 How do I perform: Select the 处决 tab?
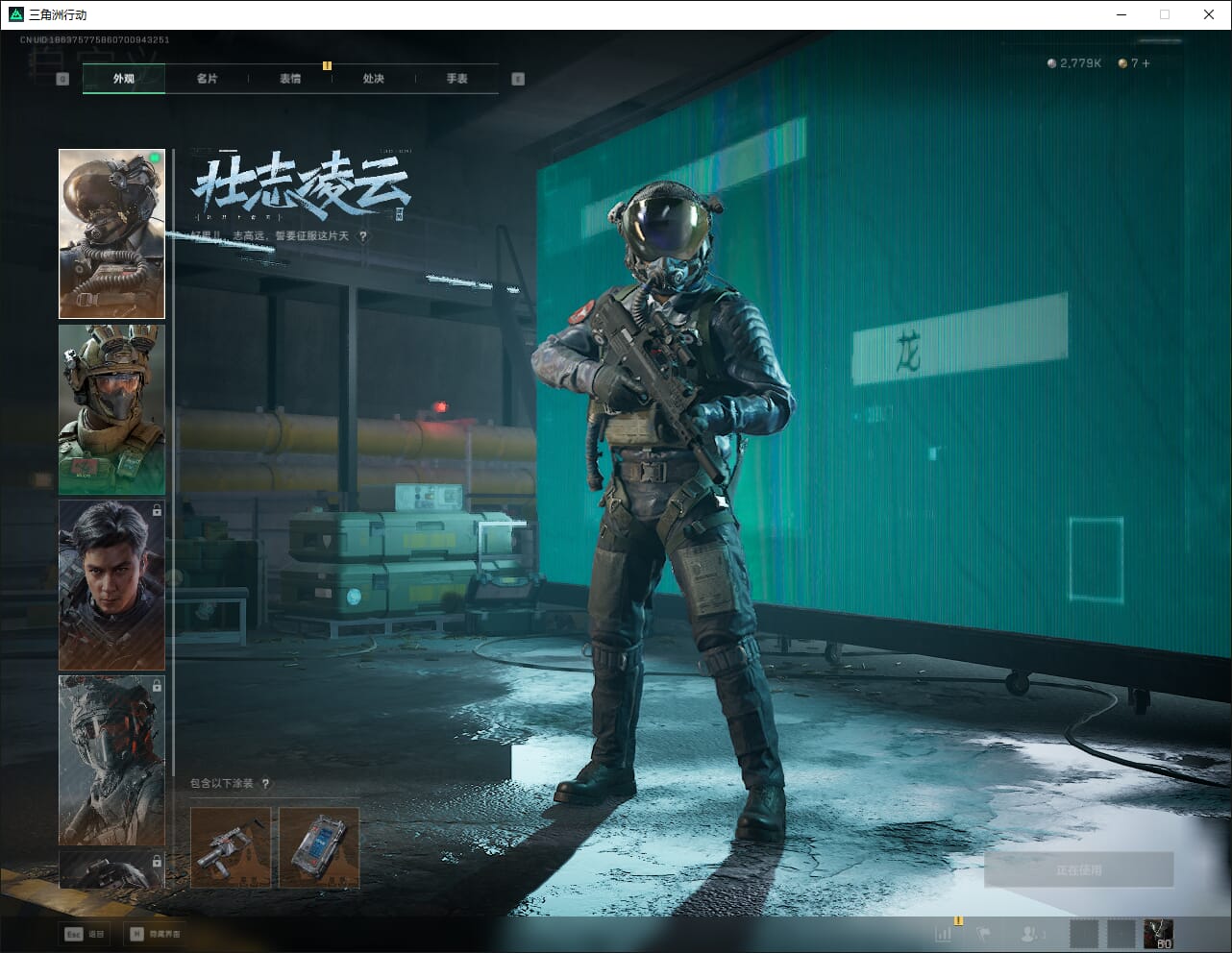[x=374, y=79]
